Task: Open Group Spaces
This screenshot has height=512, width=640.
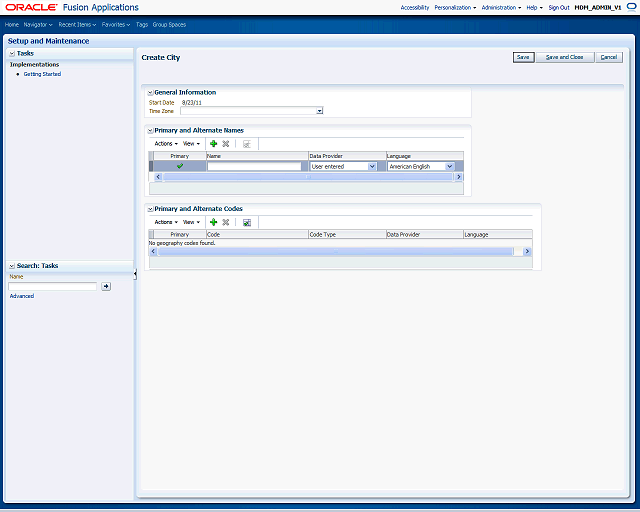Action: [x=169, y=24]
